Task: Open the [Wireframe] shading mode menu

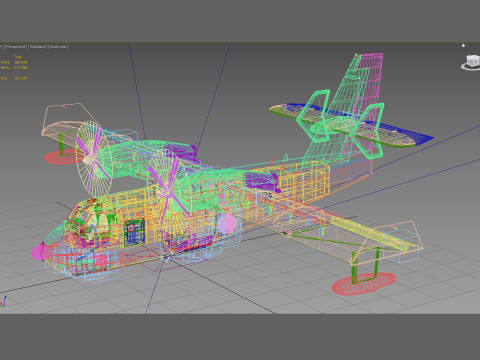Action: [x=59, y=47]
